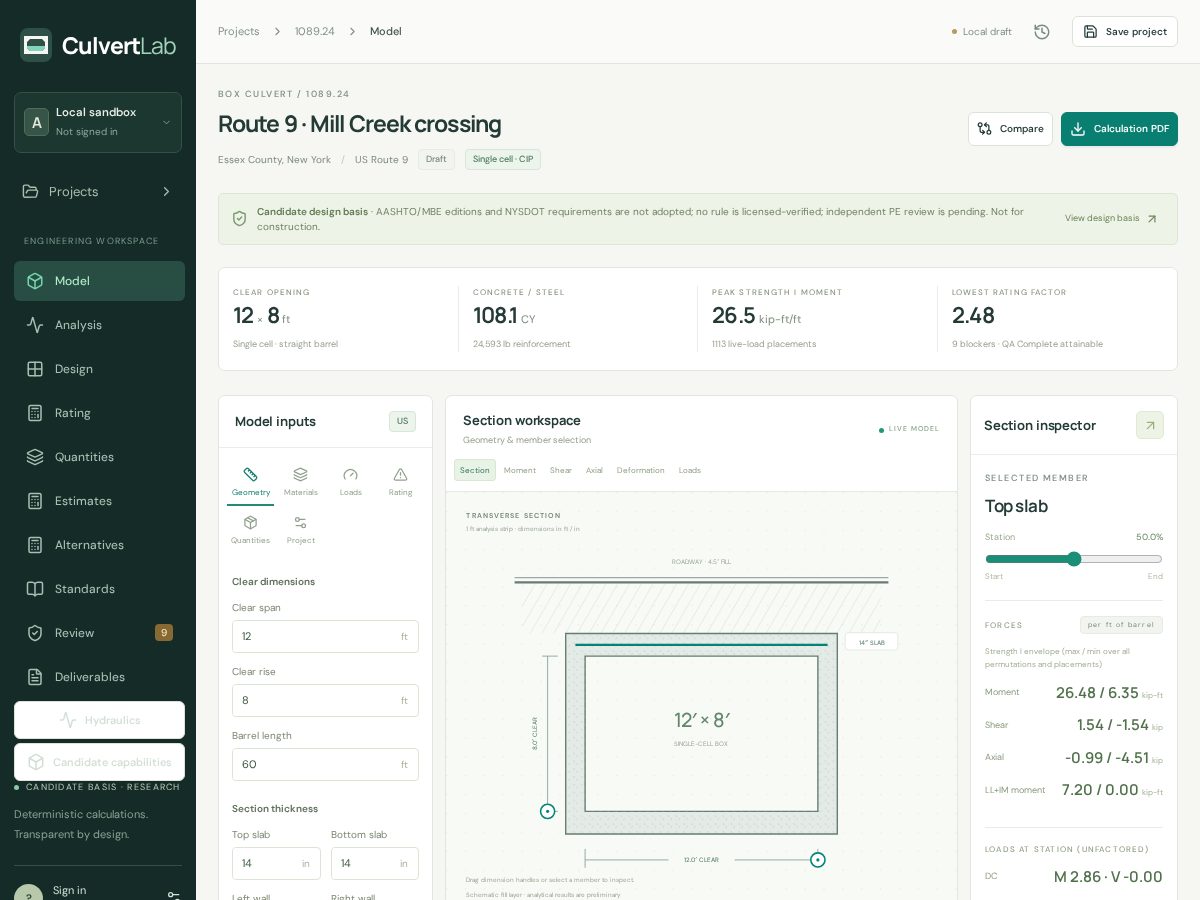This screenshot has height=900, width=1200.
Task: Select the Loads inputs tab
Action: point(350,481)
